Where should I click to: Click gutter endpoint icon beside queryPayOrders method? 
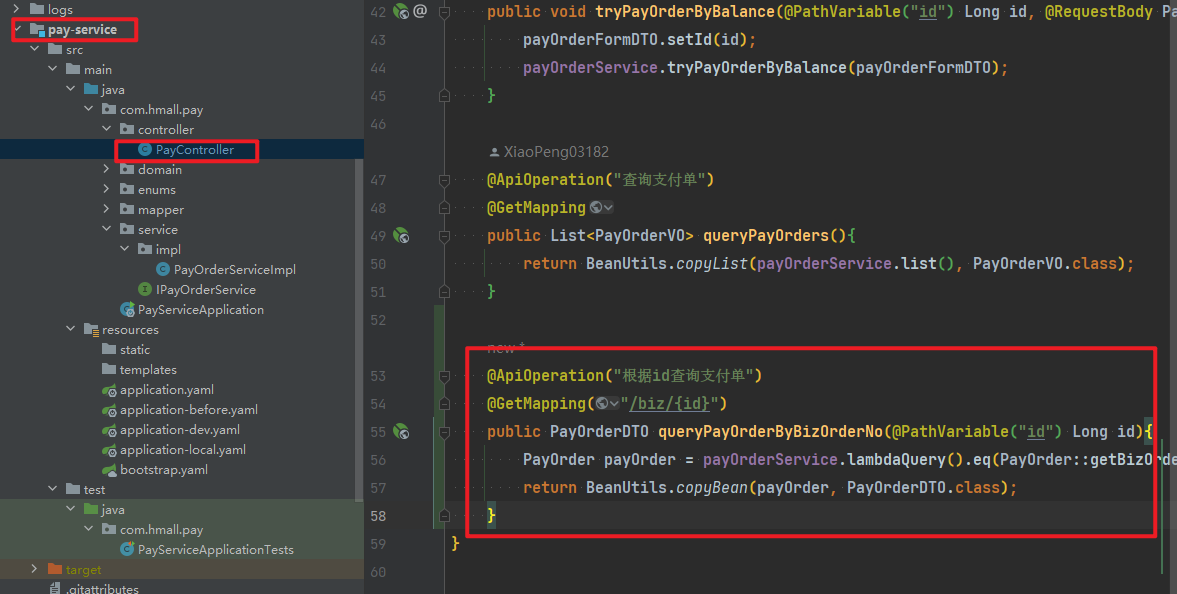click(401, 236)
